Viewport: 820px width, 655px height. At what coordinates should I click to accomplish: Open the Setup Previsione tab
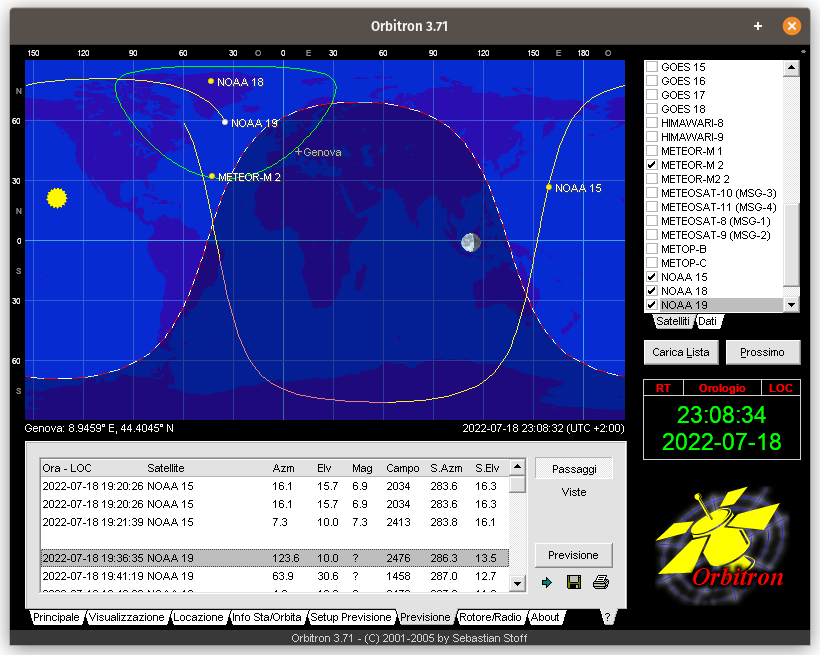pyautogui.click(x=351, y=617)
